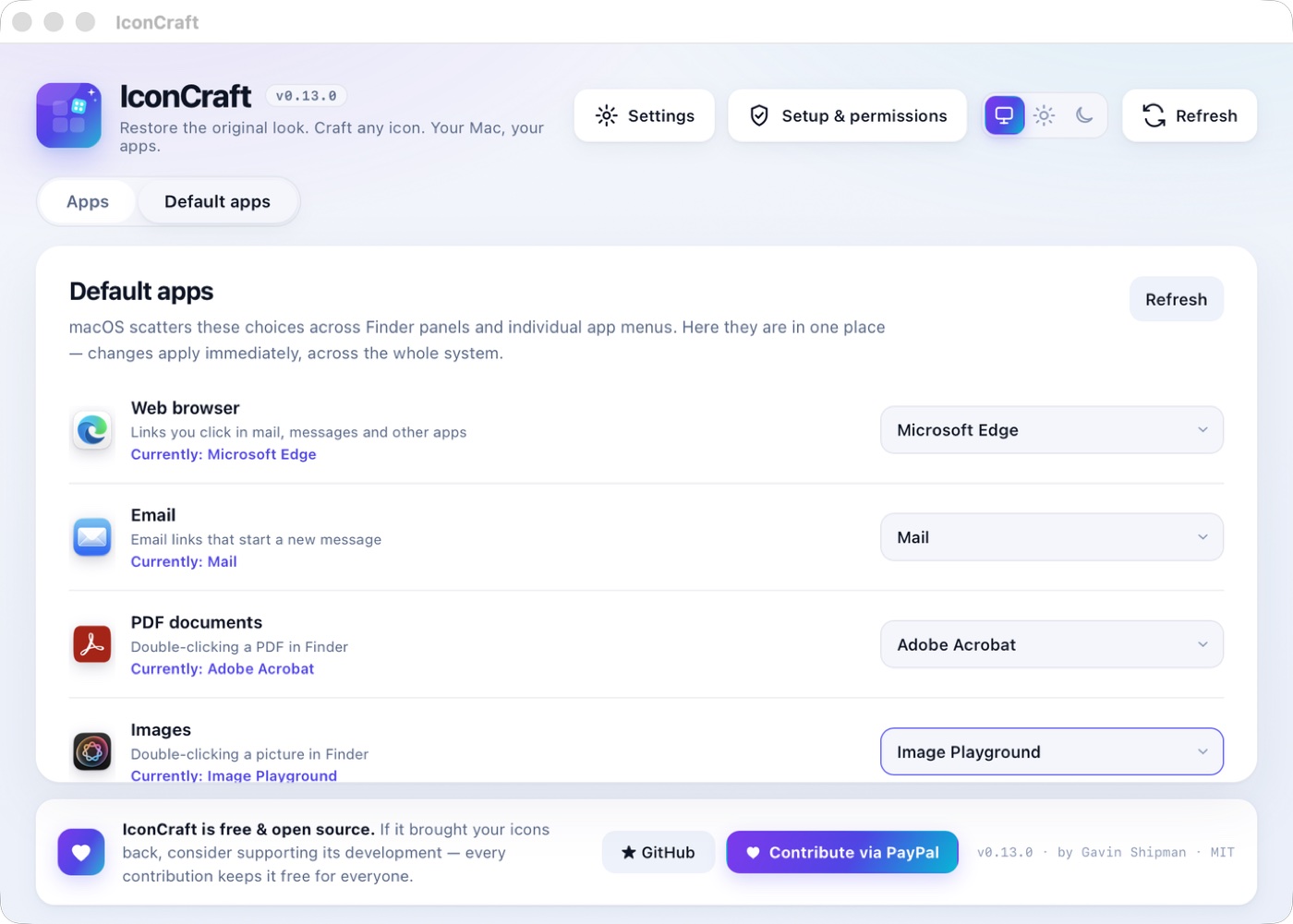Image resolution: width=1293 pixels, height=924 pixels.
Task: Click the 'Web browser' row title
Action: [x=185, y=408]
